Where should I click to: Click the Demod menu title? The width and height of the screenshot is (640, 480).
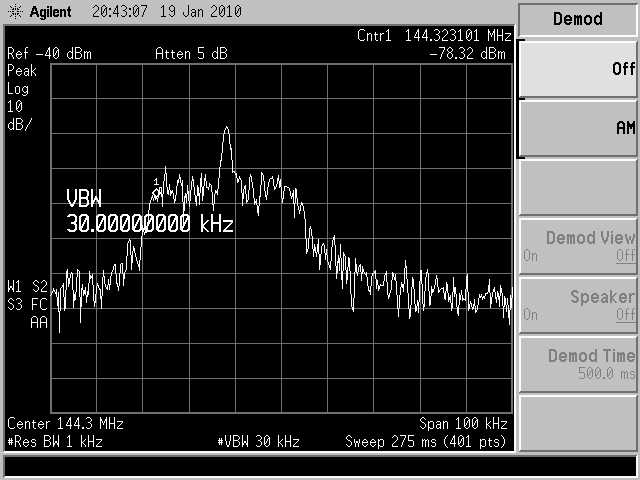[x=578, y=19]
